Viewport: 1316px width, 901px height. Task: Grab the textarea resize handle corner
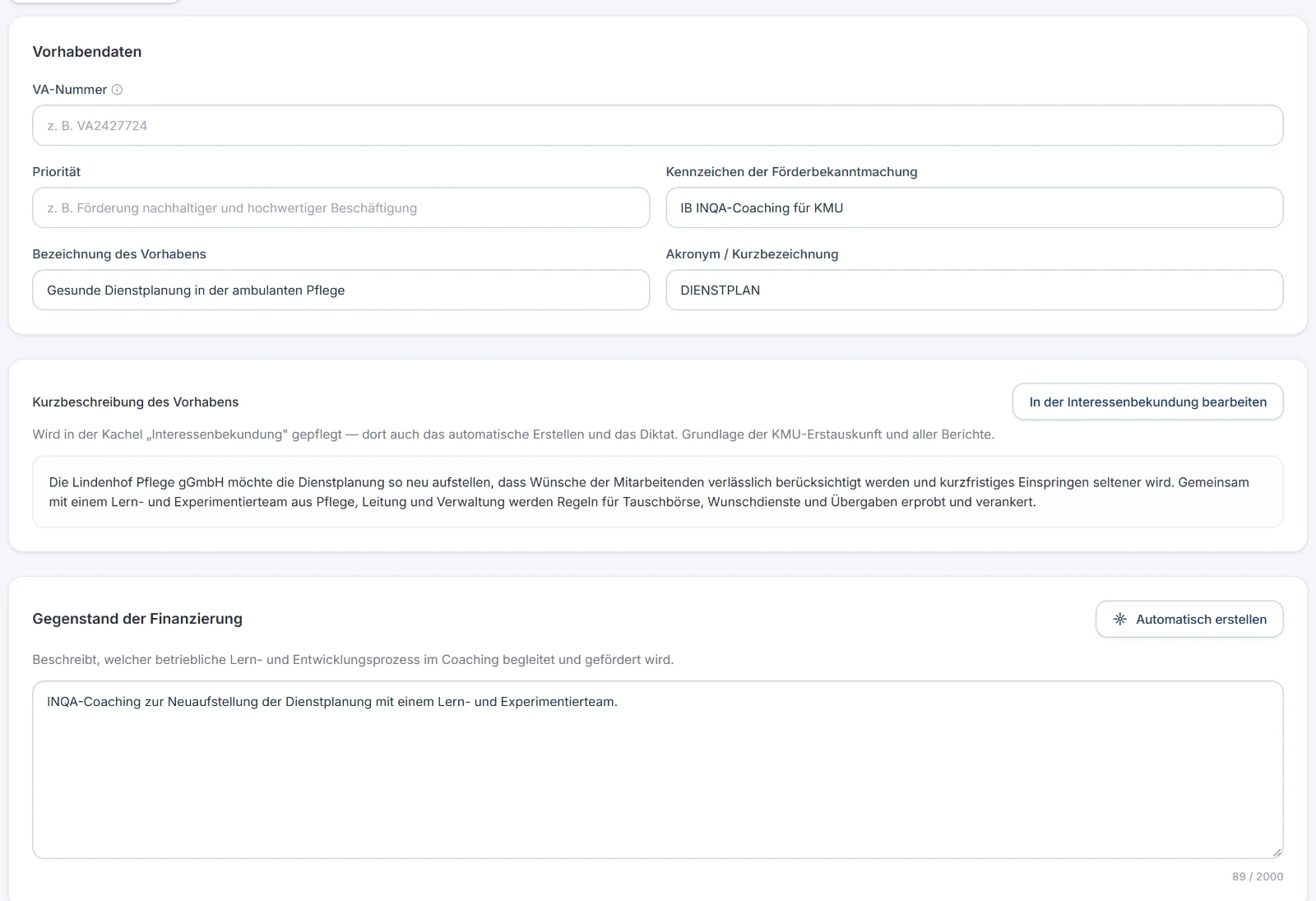[x=1277, y=852]
